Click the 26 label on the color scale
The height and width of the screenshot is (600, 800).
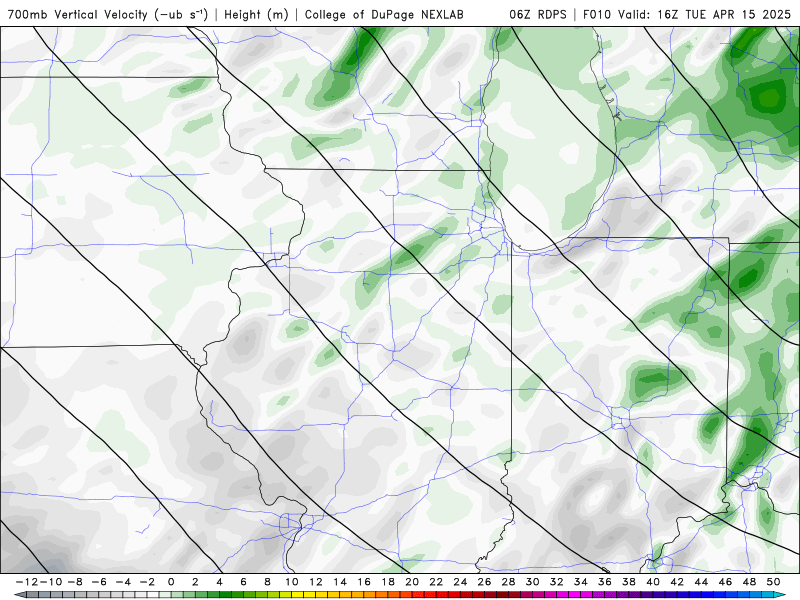(x=484, y=582)
